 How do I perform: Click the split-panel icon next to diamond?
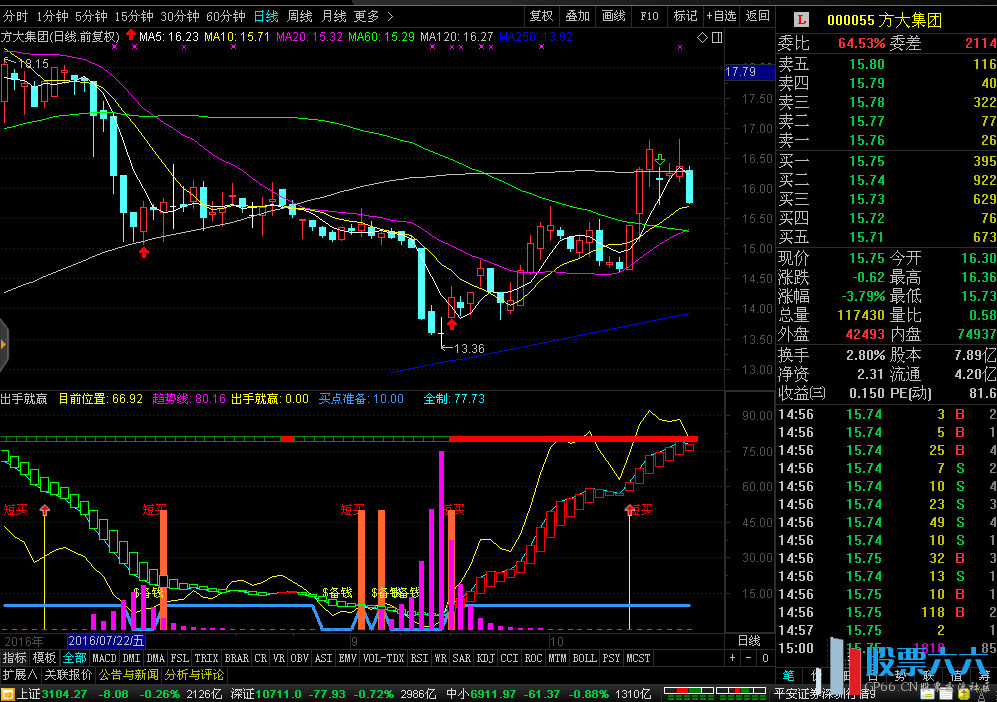pos(715,37)
